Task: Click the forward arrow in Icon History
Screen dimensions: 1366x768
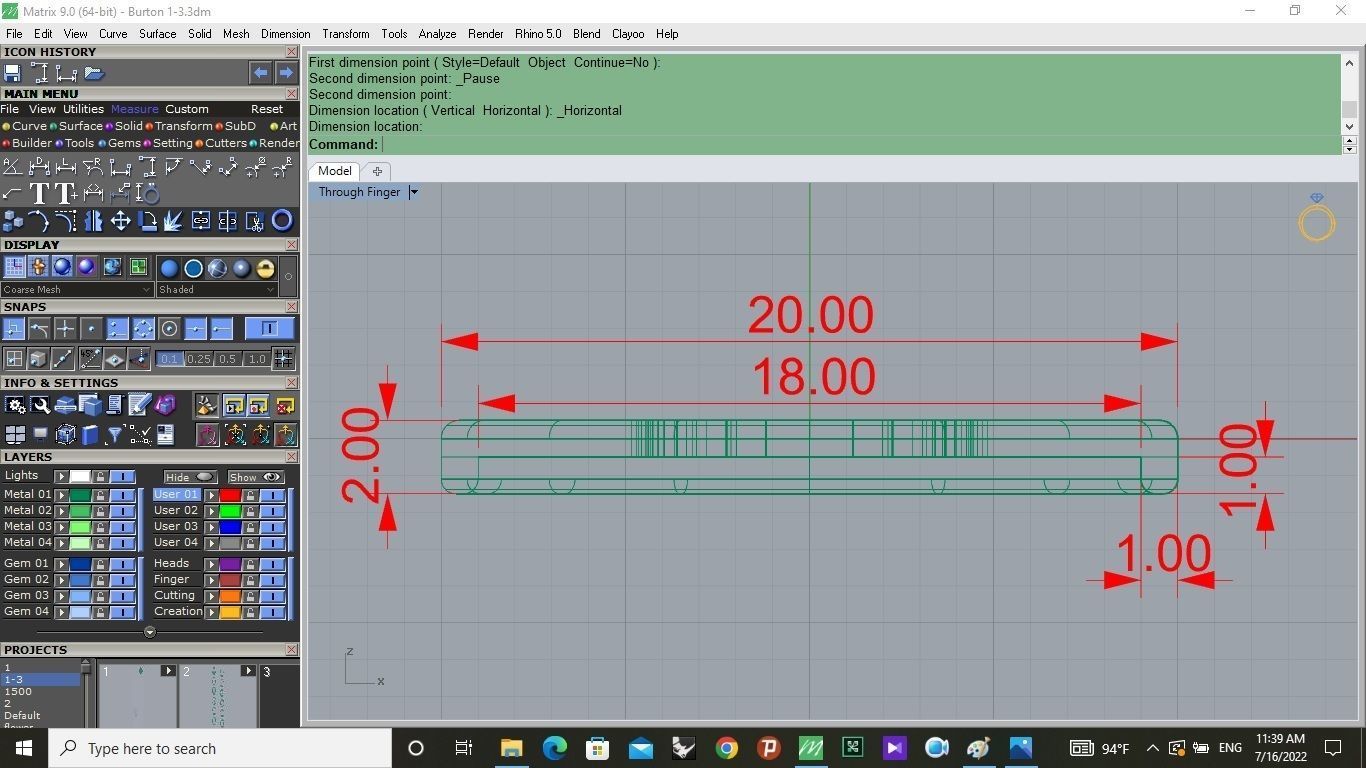Action: click(x=286, y=73)
